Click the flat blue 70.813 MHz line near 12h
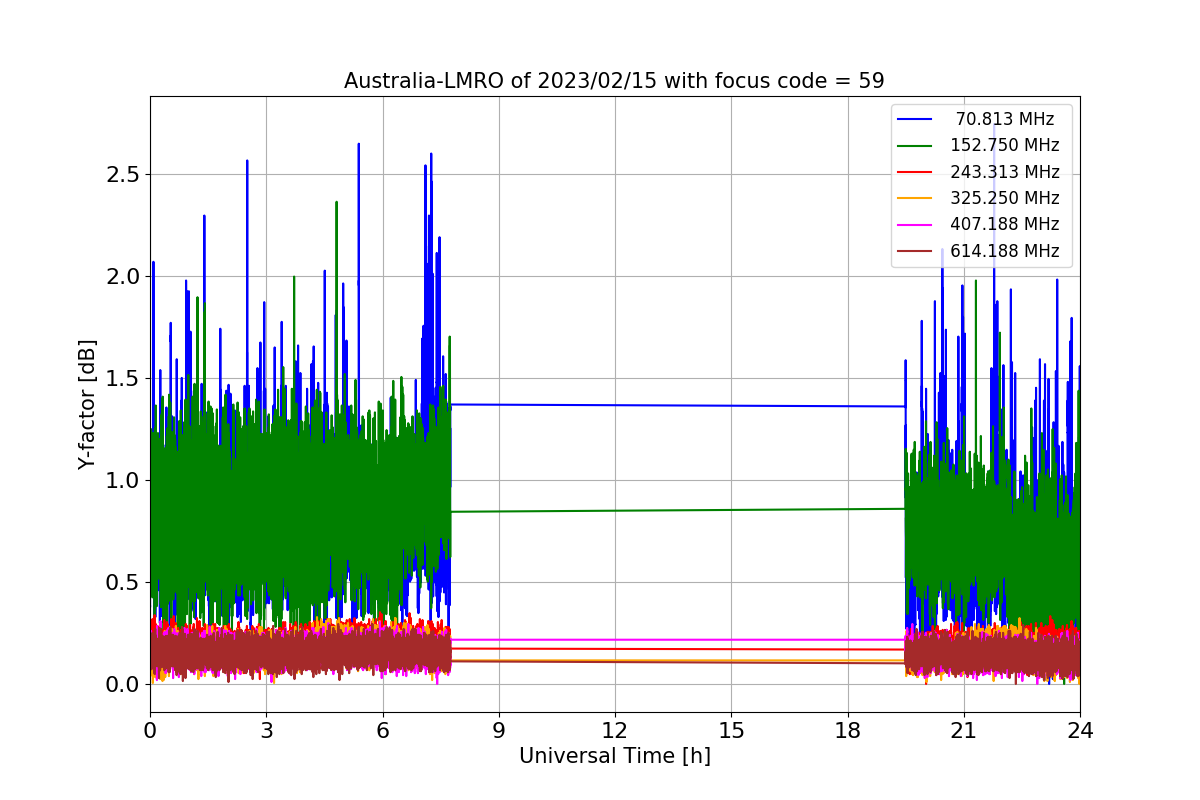 click(x=615, y=405)
